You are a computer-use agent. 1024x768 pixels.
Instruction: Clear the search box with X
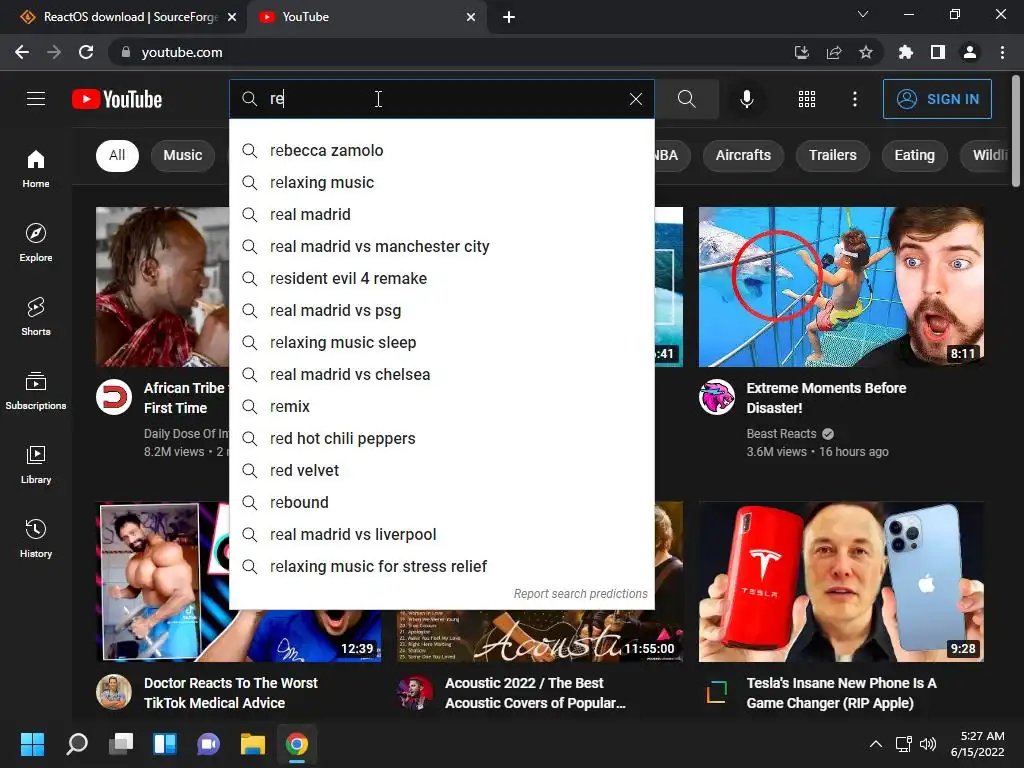click(x=635, y=99)
